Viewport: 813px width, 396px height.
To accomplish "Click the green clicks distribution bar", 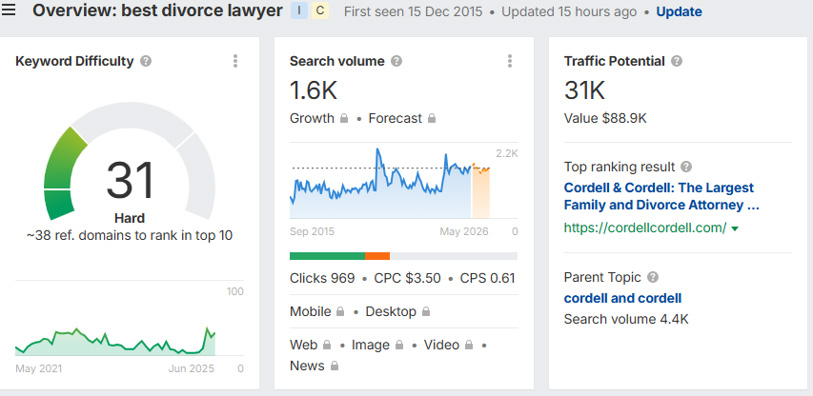I will [x=327, y=256].
